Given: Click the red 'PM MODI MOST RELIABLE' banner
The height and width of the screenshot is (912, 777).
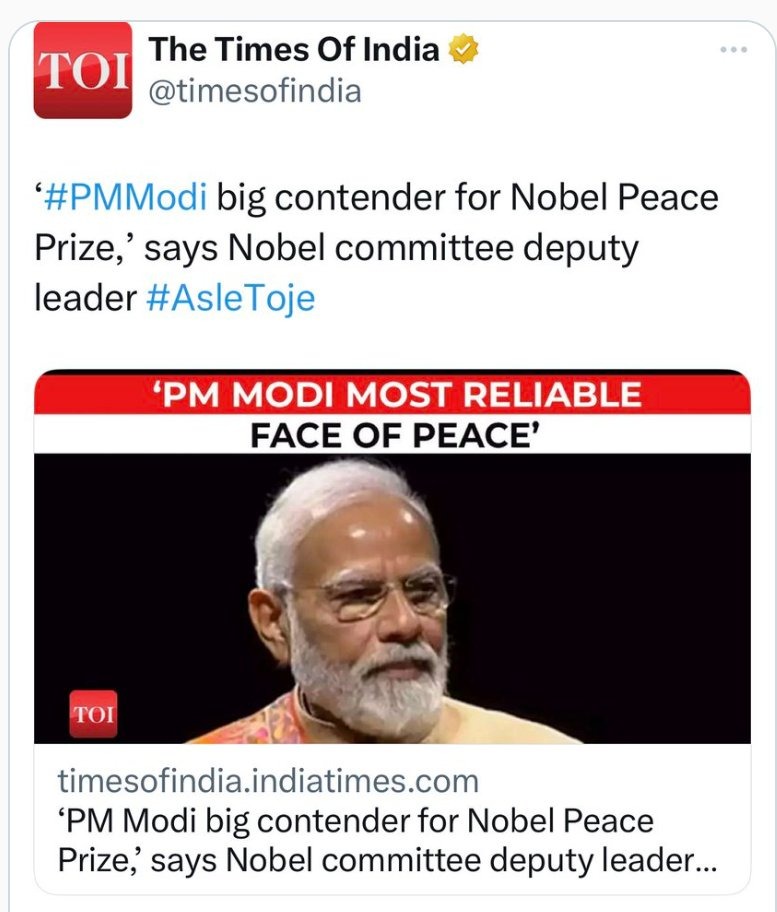Looking at the screenshot, I should [391, 394].
